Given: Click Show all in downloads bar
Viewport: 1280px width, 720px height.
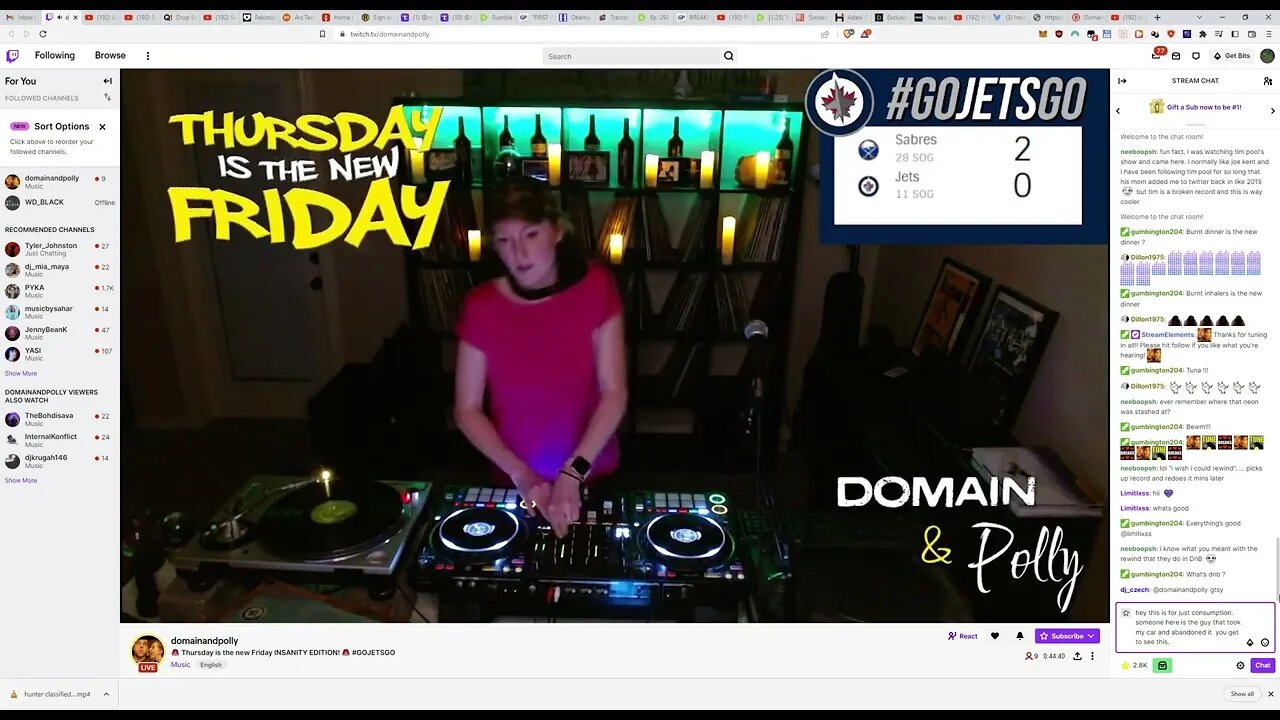Looking at the screenshot, I should click(1242, 694).
